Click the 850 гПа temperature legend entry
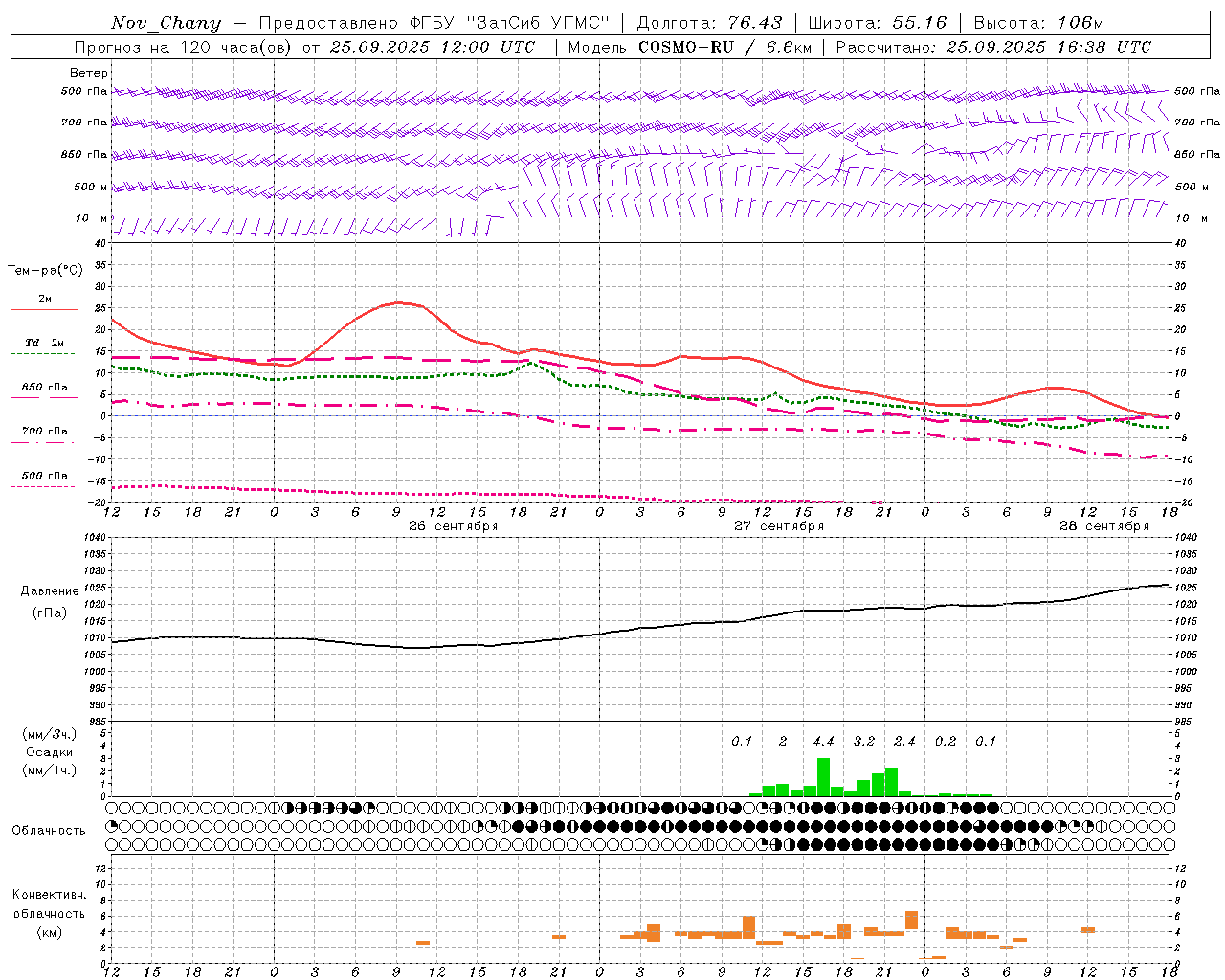 point(45,388)
